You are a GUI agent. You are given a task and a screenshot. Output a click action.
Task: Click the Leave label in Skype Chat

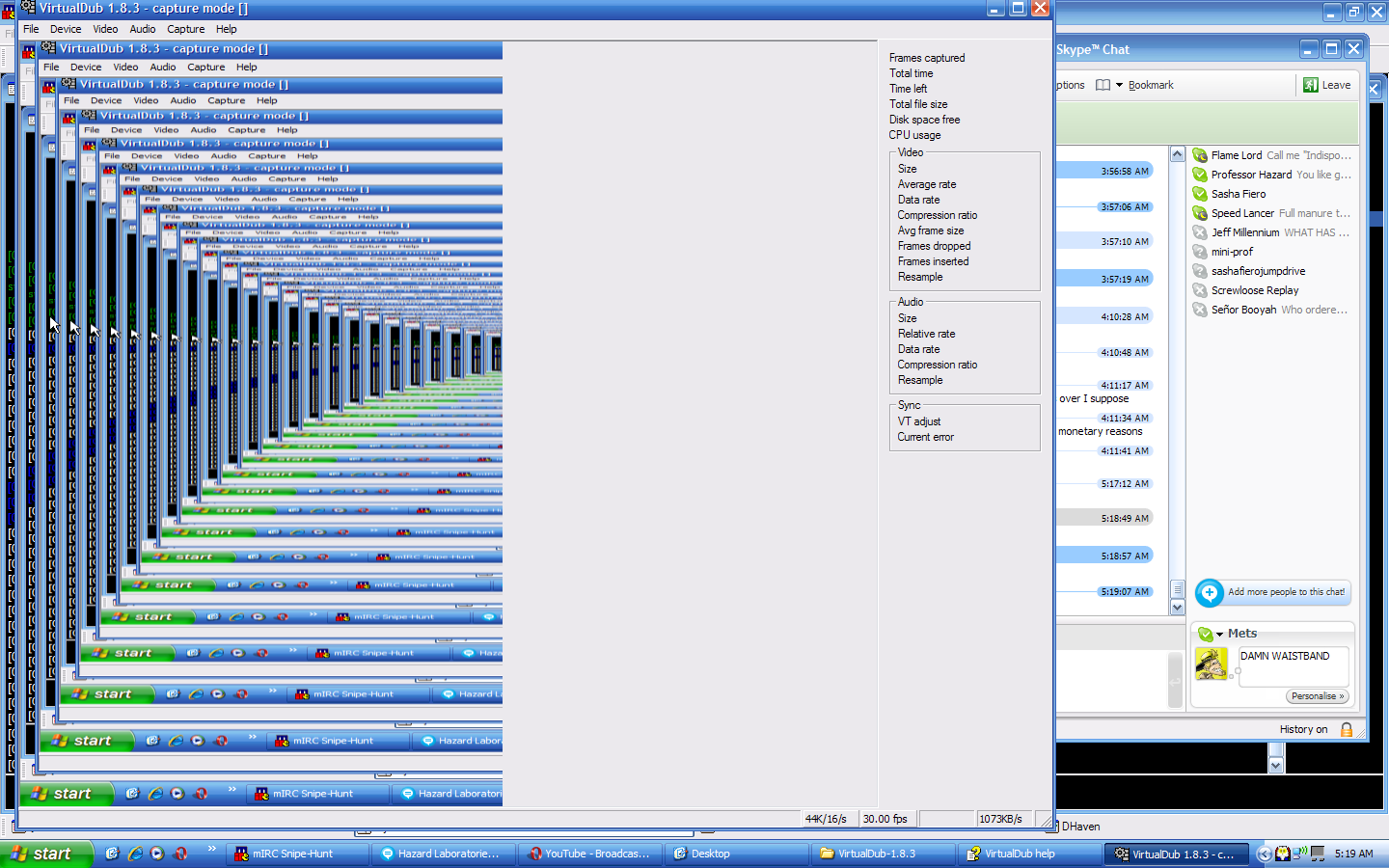1336,85
